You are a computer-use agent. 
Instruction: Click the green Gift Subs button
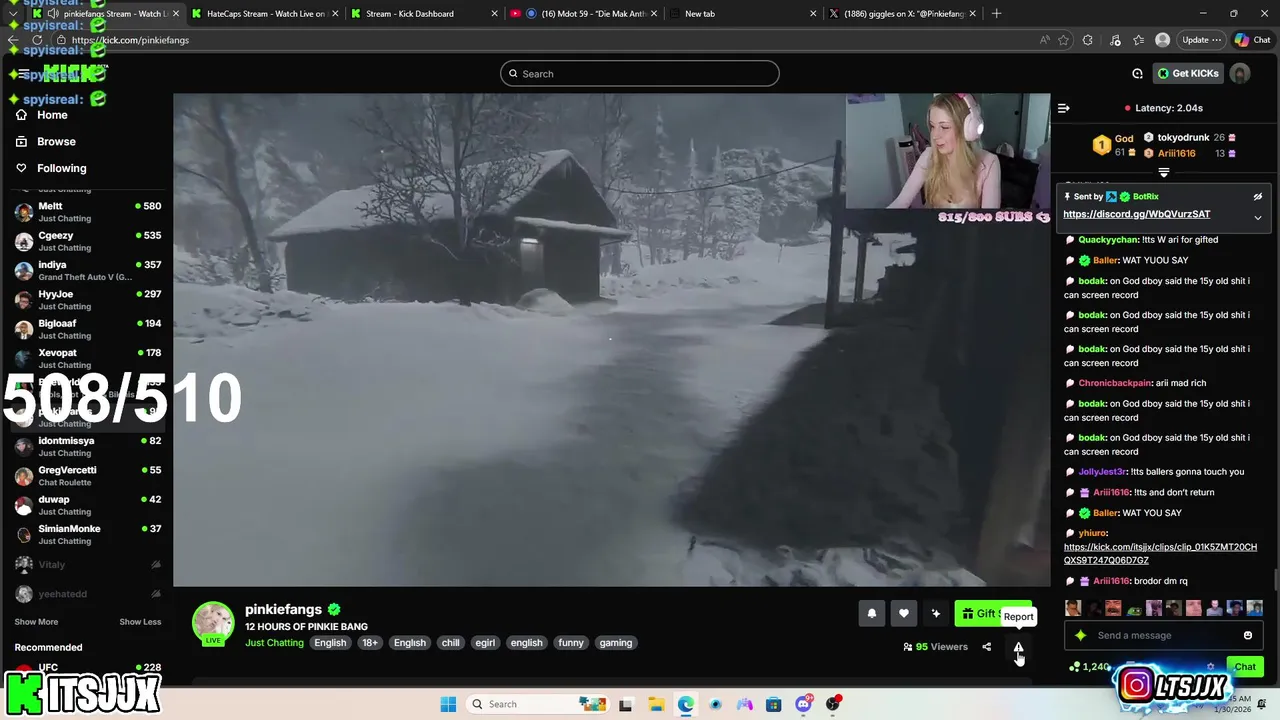pos(992,614)
